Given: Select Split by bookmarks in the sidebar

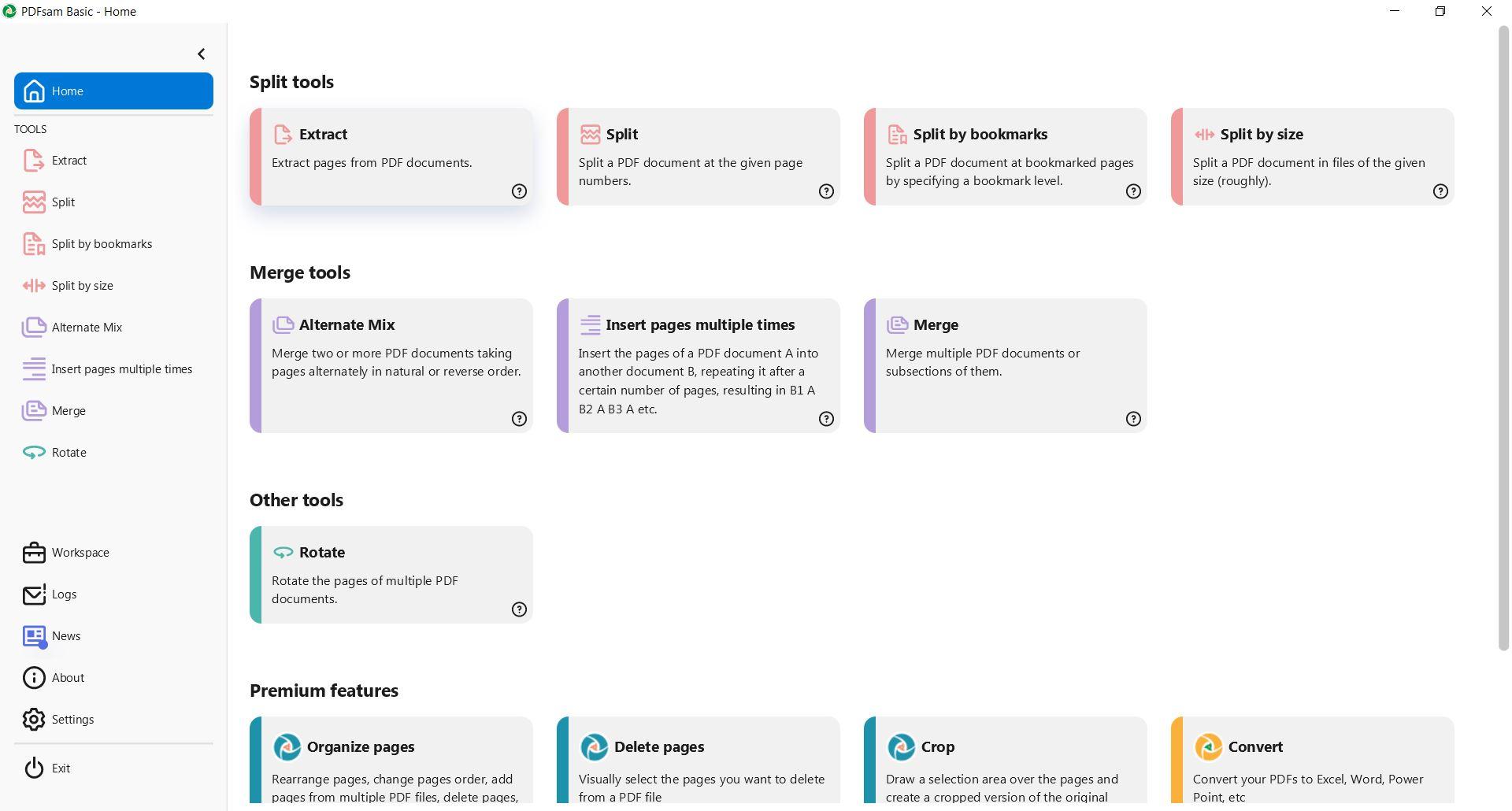Looking at the screenshot, I should [102, 244].
